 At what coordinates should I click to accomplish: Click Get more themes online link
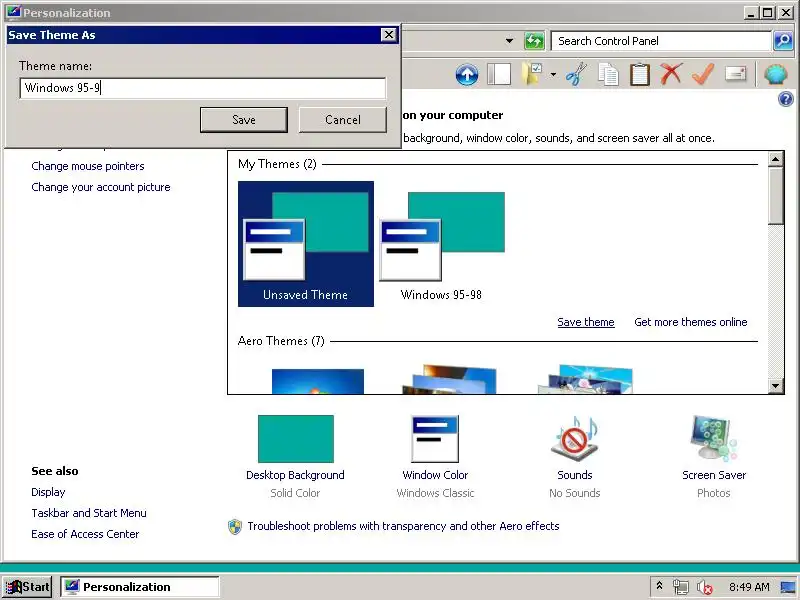click(691, 322)
